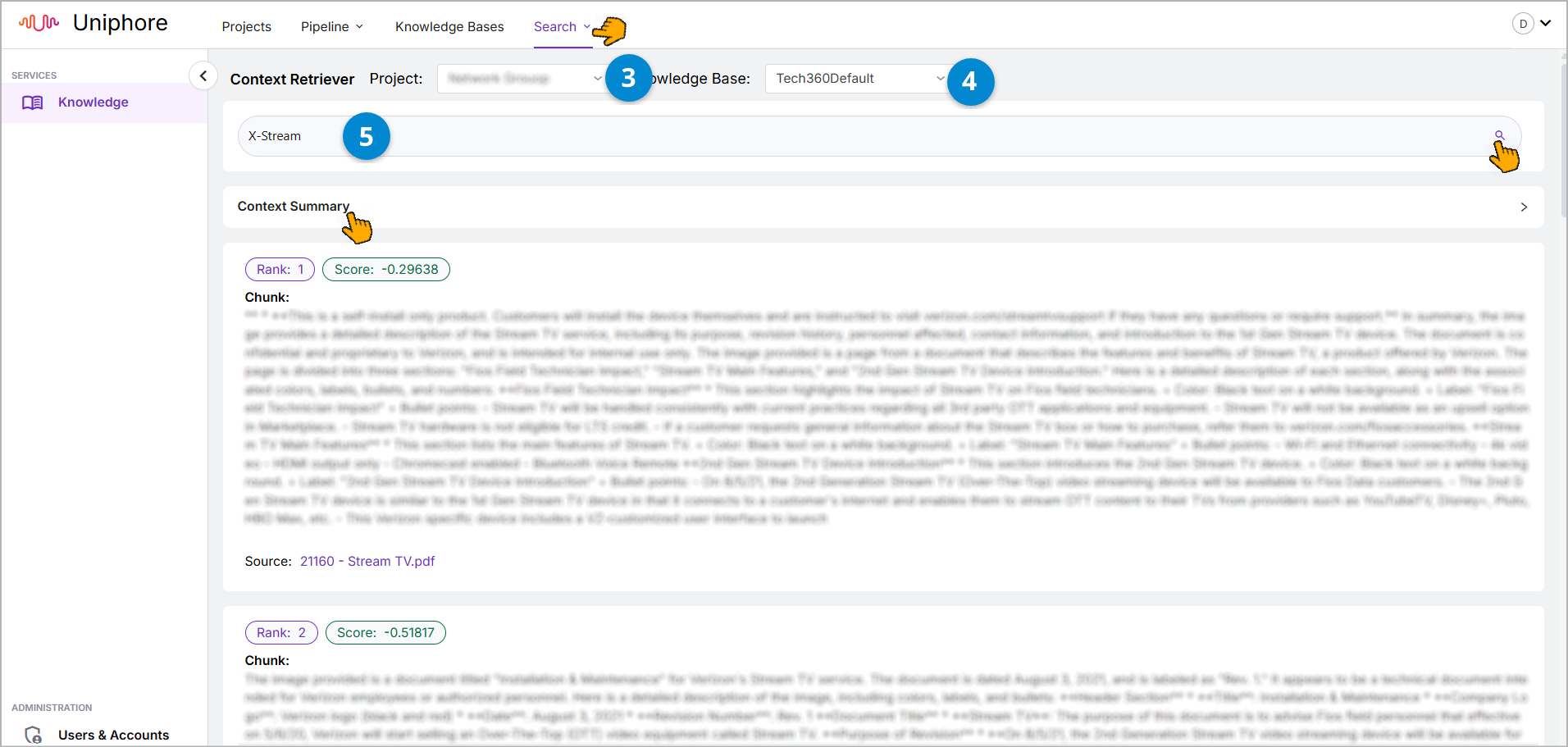Collapse the left sidebar
Image resolution: width=1568 pixels, height=747 pixels.
pyautogui.click(x=203, y=75)
